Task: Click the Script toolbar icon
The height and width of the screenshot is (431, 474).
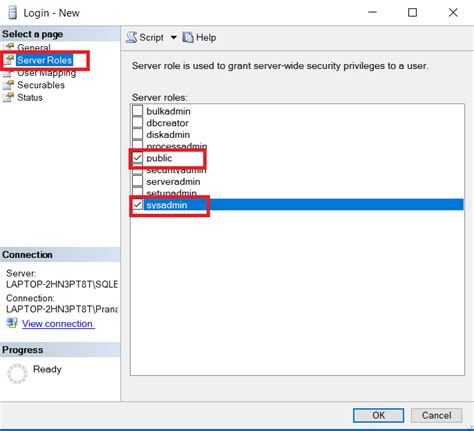Action: click(x=132, y=37)
